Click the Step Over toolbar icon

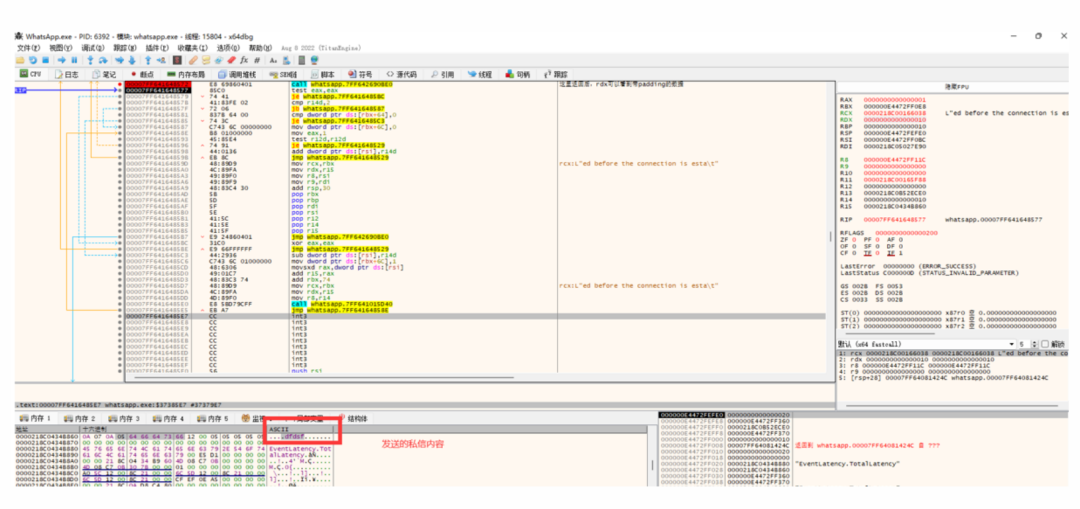pyautogui.click(x=103, y=60)
